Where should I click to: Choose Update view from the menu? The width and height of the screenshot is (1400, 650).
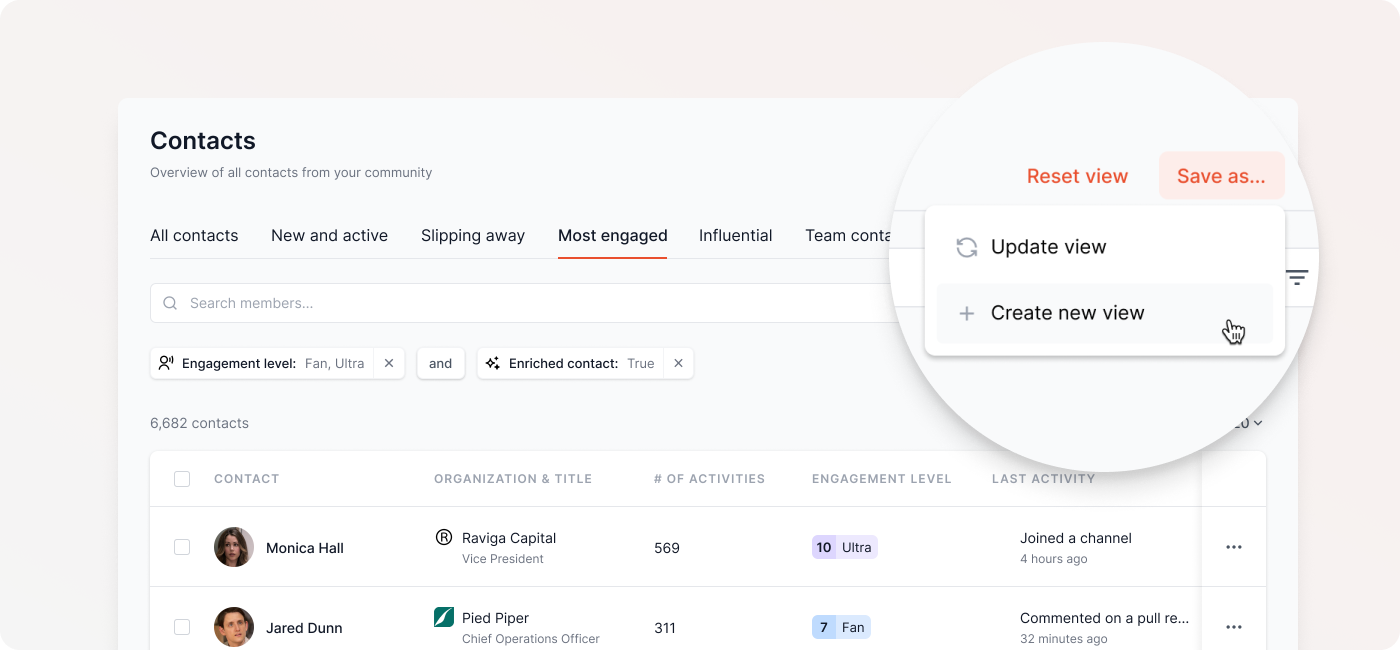[1105, 247]
